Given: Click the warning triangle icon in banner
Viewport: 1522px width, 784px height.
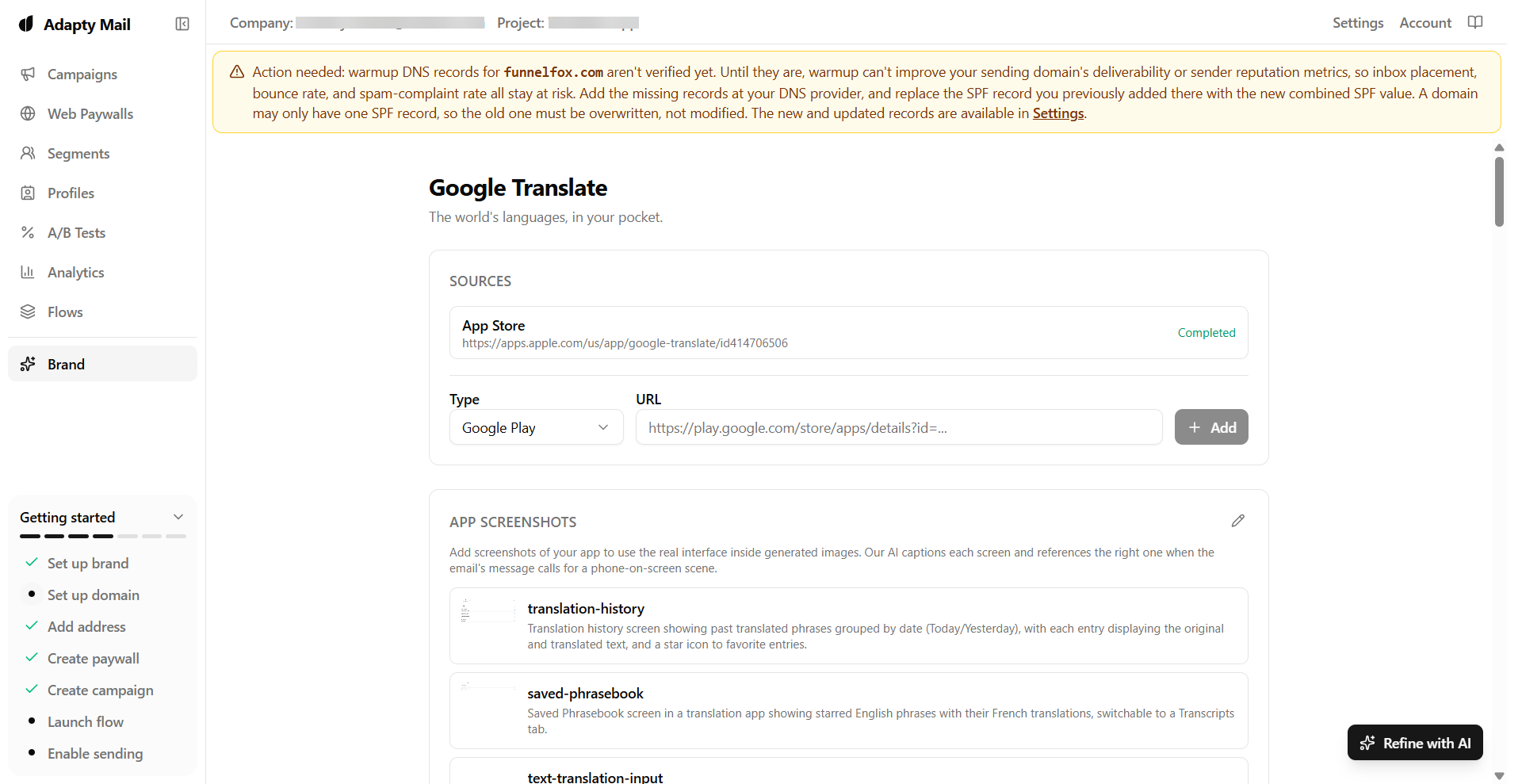Looking at the screenshot, I should pos(237,72).
